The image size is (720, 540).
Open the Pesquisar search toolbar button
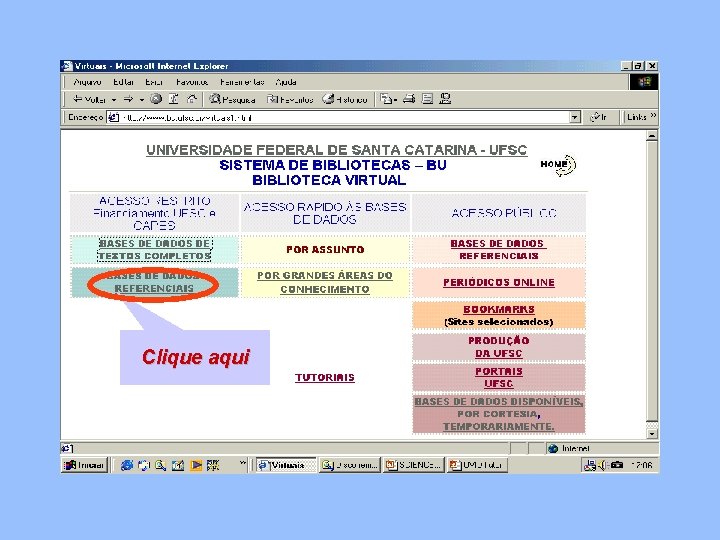(x=232, y=99)
